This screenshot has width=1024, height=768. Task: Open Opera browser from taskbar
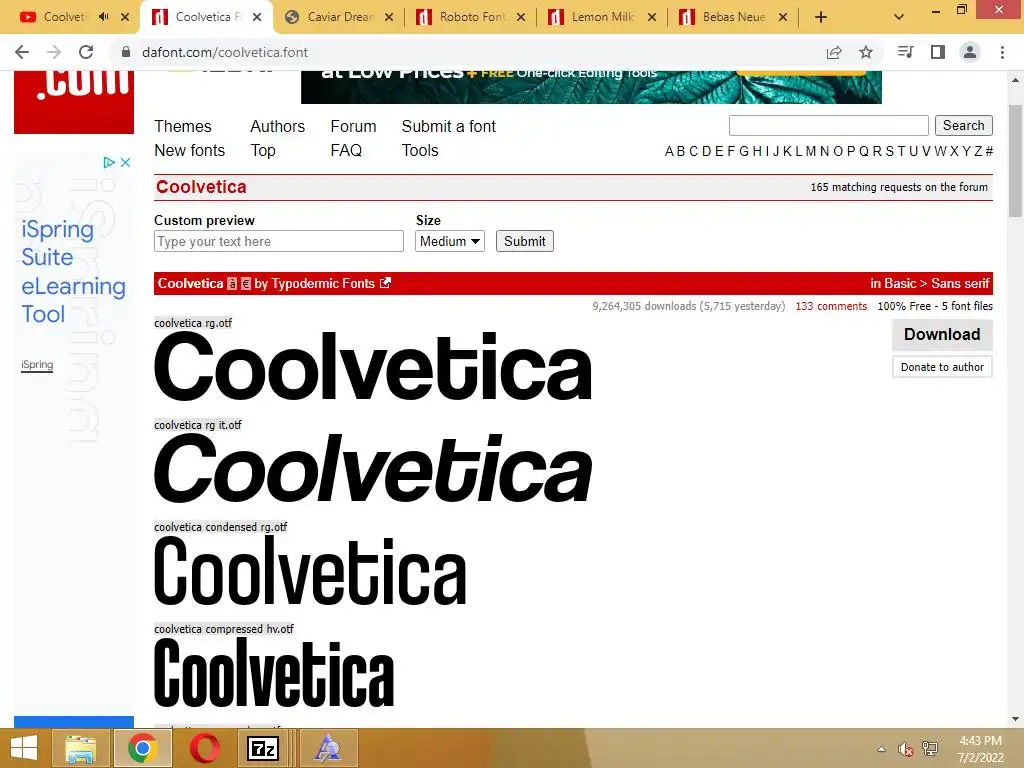click(x=204, y=748)
